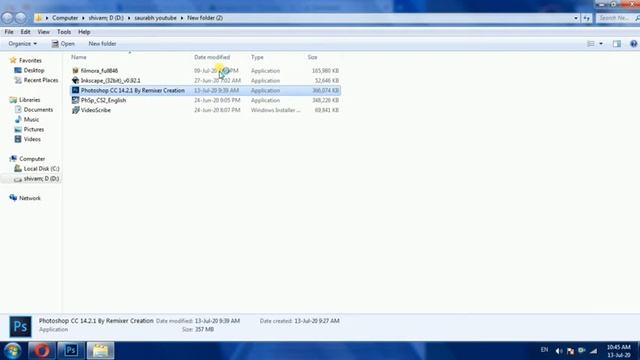Select the PhSp_CS2_English file name
This screenshot has width=640, height=360.
pyautogui.click(x=103, y=100)
